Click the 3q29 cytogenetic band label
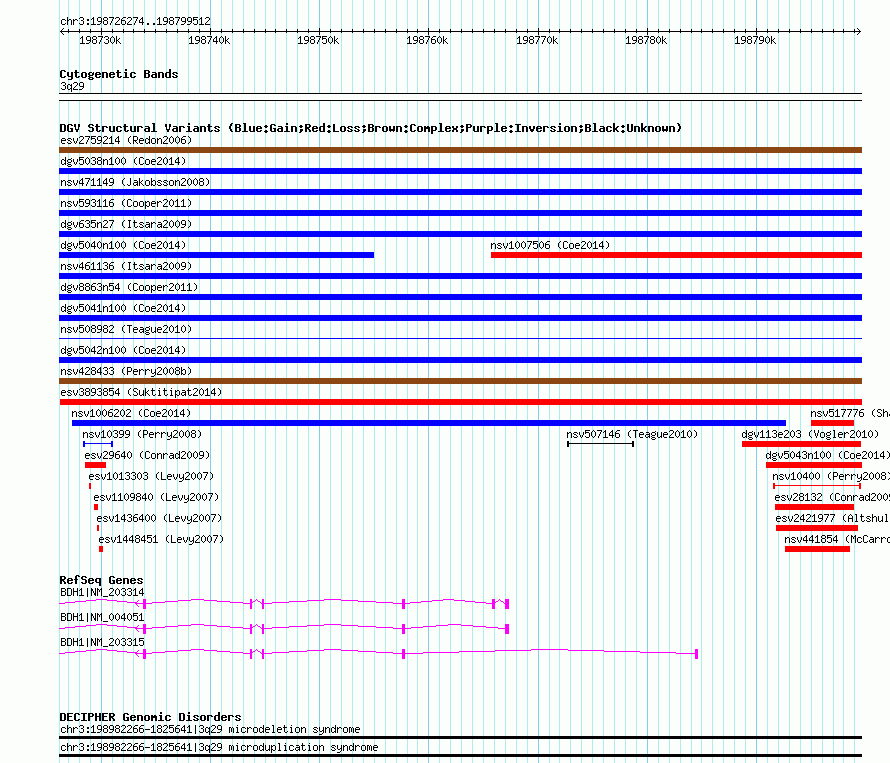The image size is (890, 763). 72,86
